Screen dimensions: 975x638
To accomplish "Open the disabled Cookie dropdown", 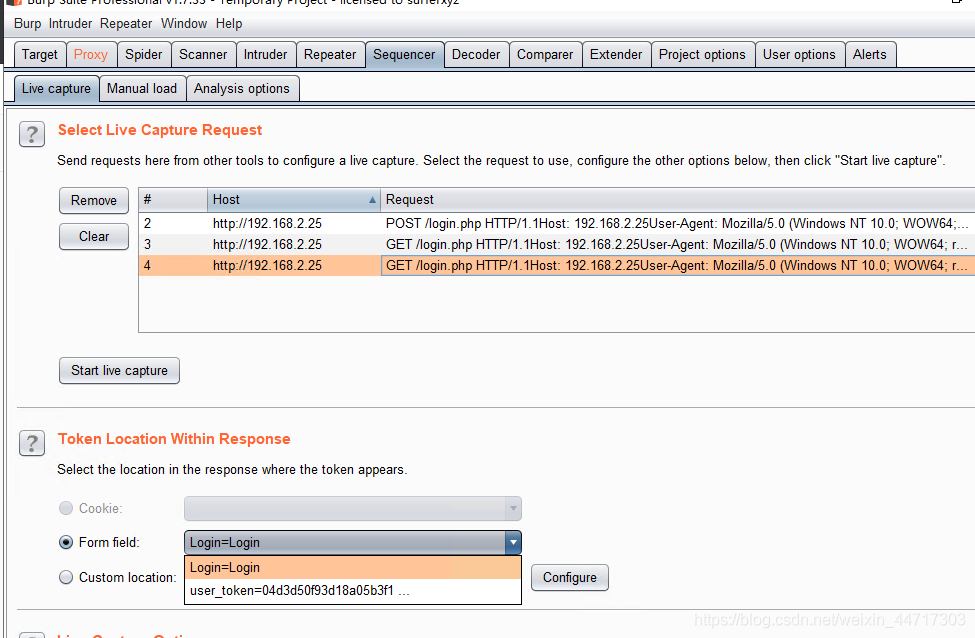I will pyautogui.click(x=353, y=508).
